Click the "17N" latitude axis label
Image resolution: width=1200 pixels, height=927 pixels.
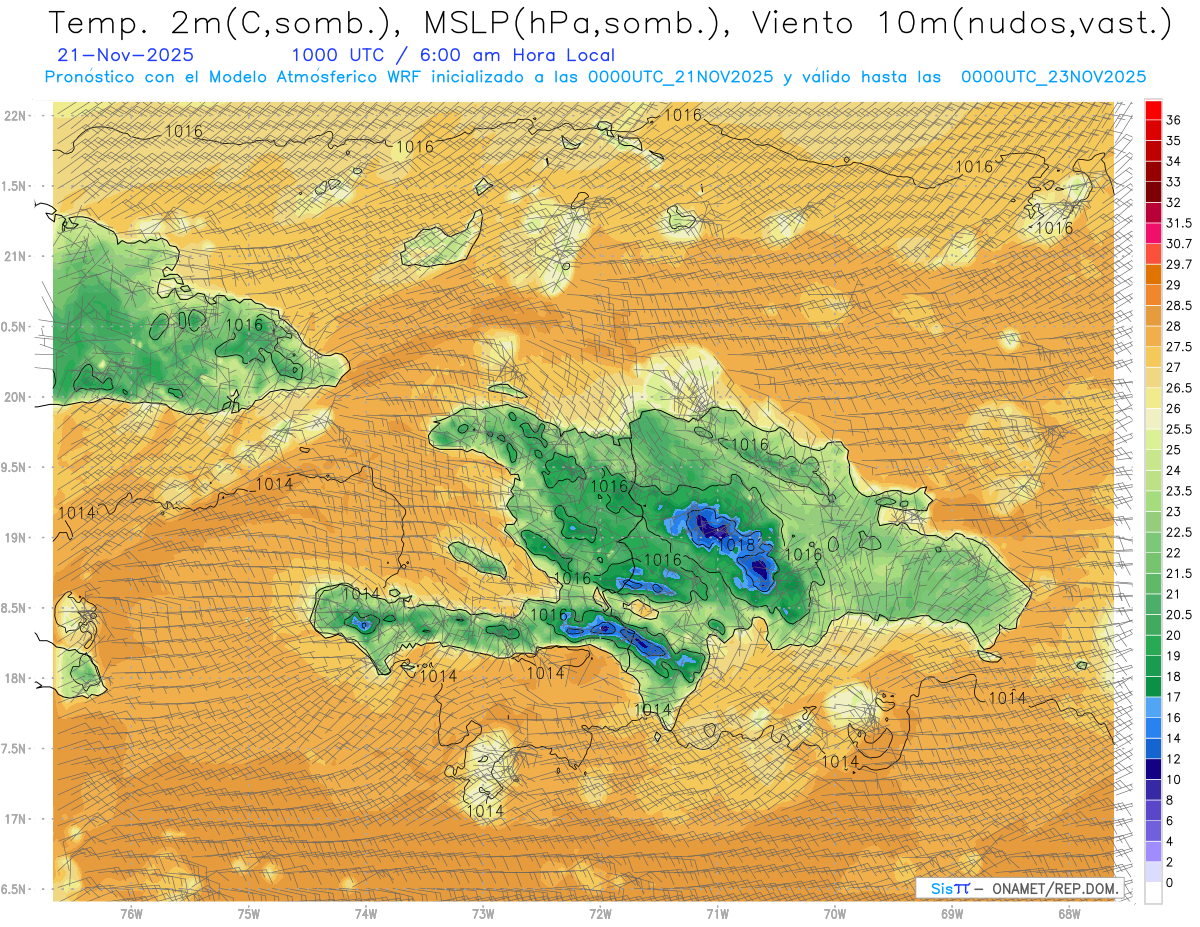(17, 819)
